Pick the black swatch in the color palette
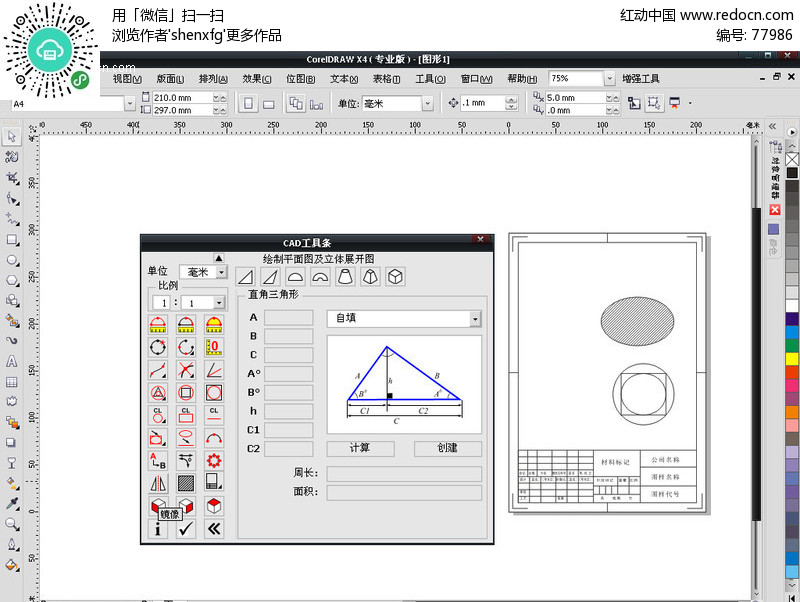Image resolution: width=800 pixels, height=602 pixels. click(x=792, y=173)
